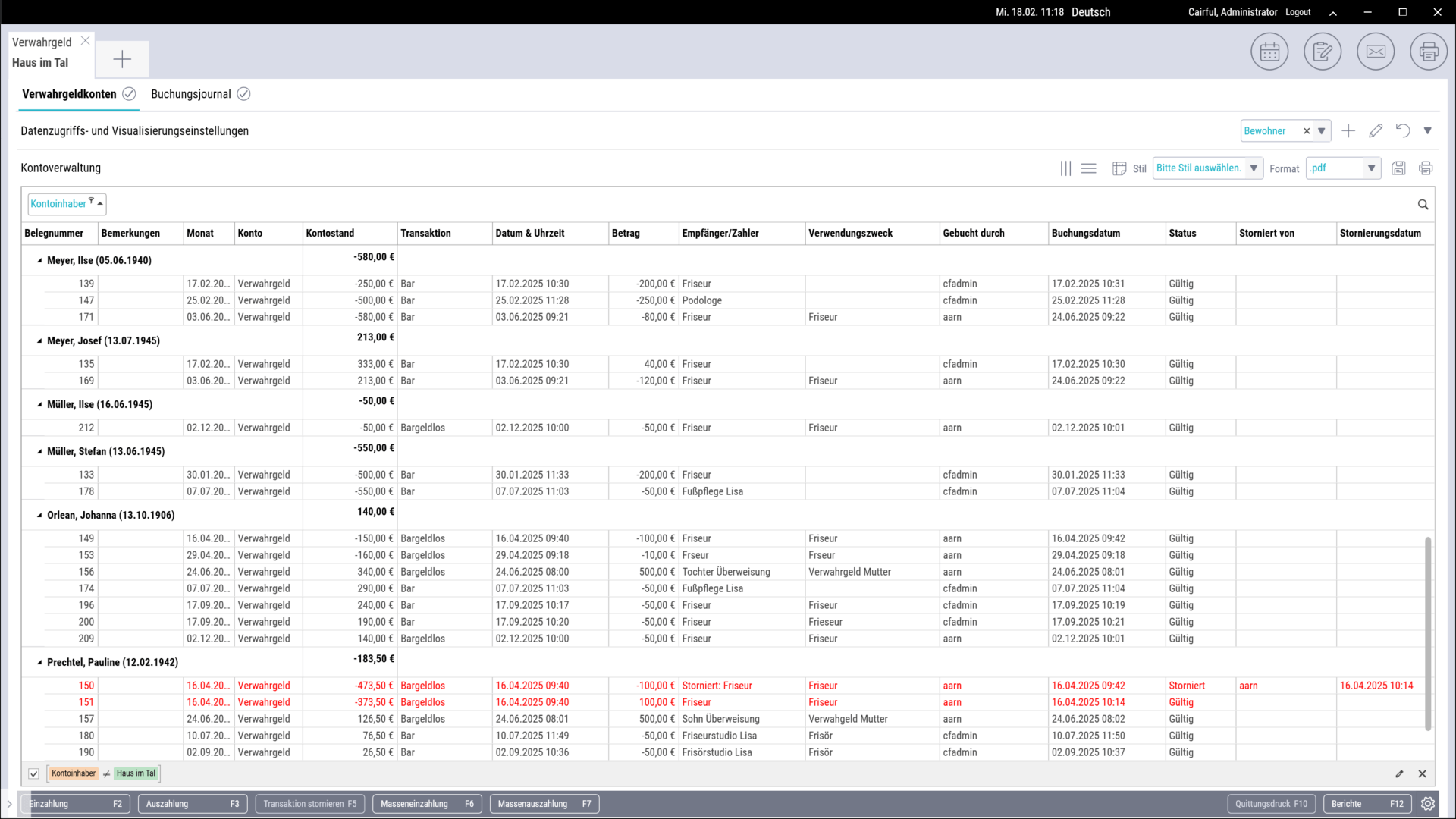1456x819 pixels.
Task: Click the save export icon next to Format
Action: [x=1398, y=168]
